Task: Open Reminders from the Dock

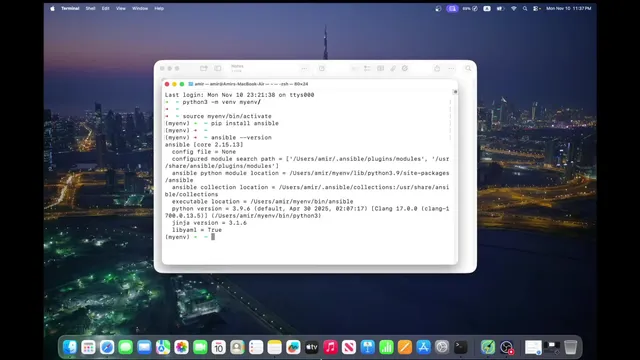Action: (256, 347)
